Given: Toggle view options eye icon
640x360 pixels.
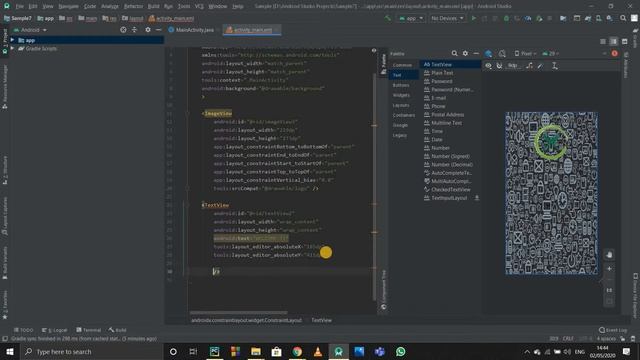Looking at the screenshot, I should 488,65.
